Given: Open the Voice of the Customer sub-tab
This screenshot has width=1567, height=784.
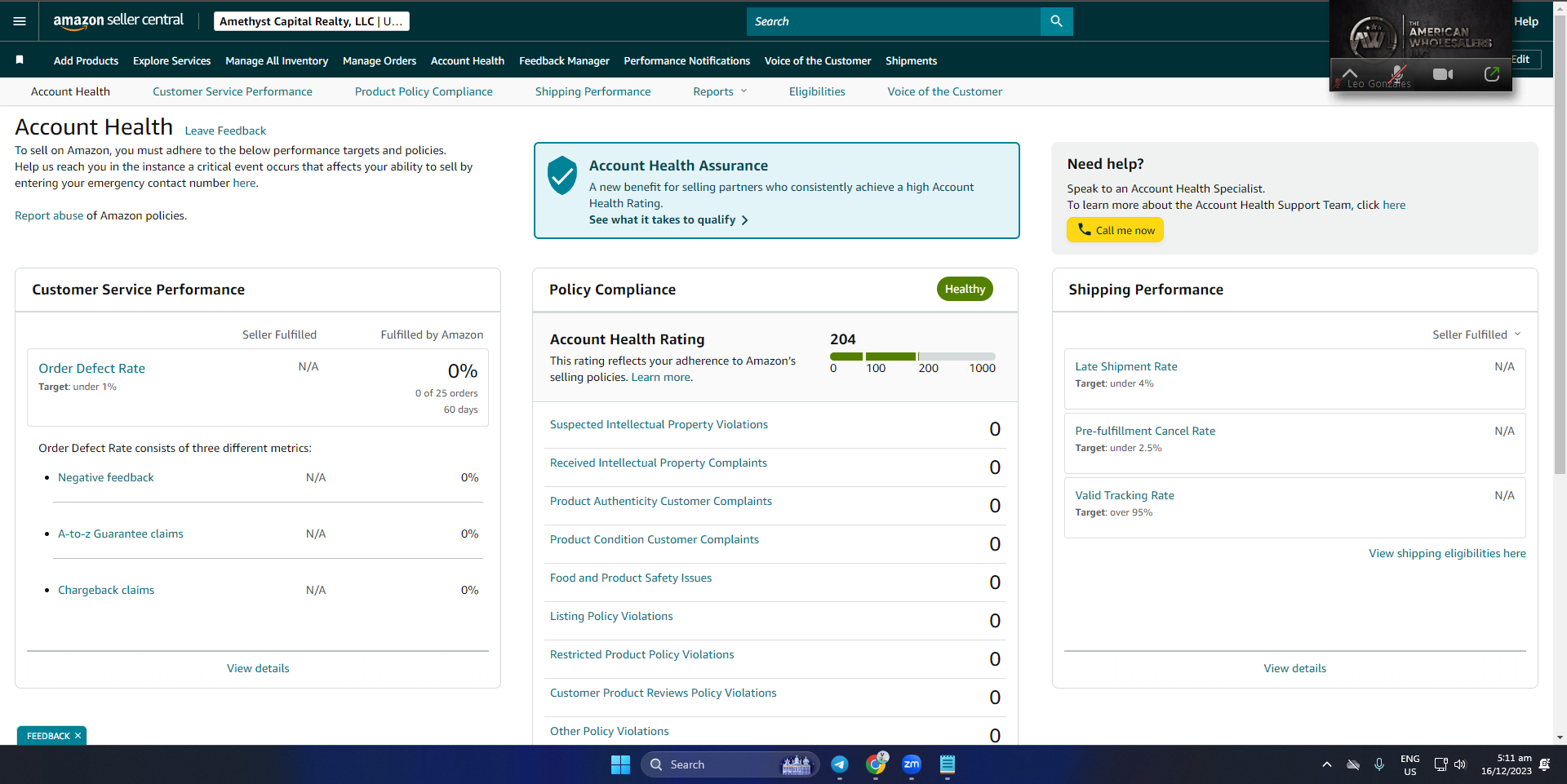Looking at the screenshot, I should coord(945,91).
